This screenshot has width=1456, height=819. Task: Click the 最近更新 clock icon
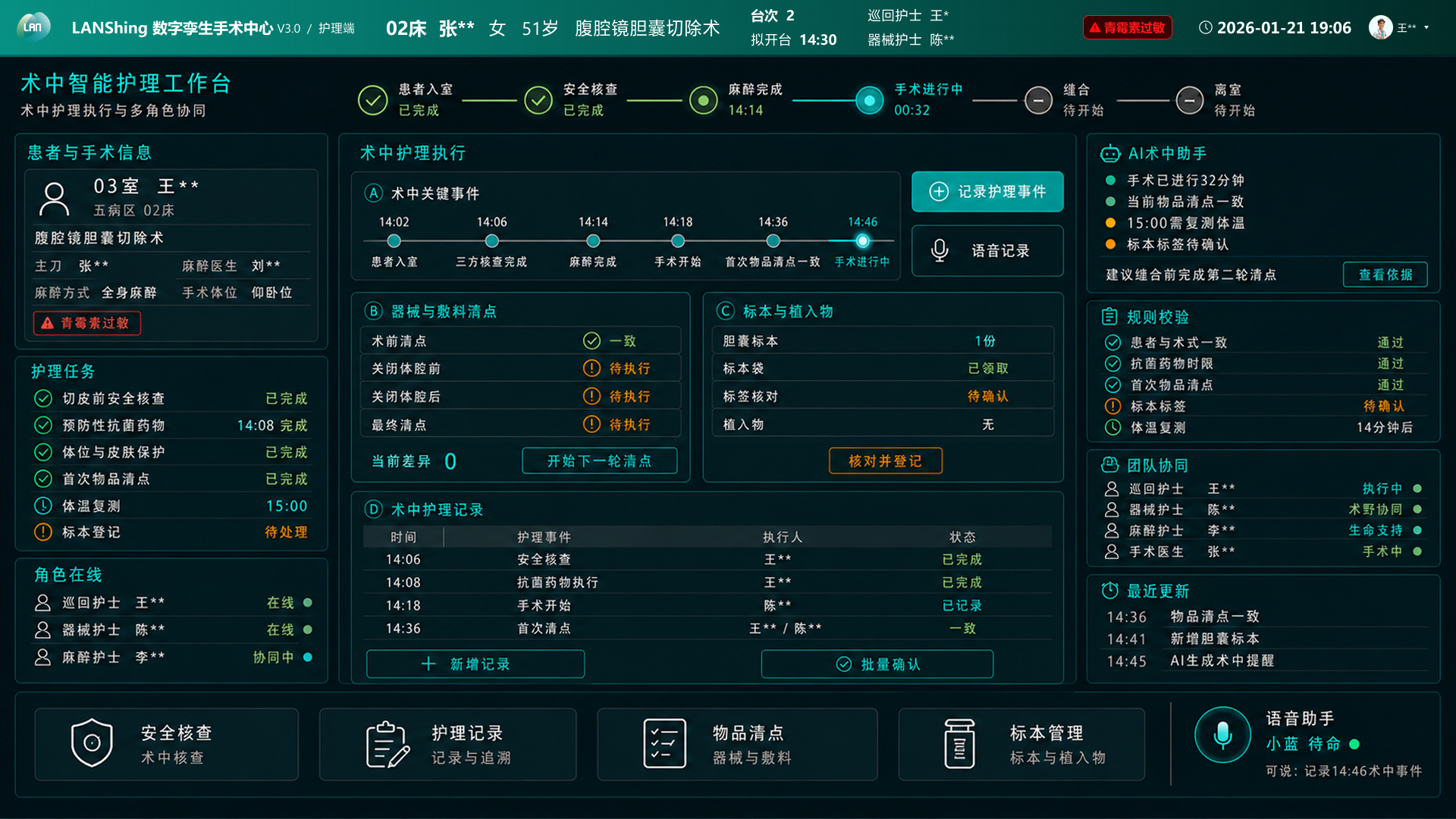[x=1109, y=591]
